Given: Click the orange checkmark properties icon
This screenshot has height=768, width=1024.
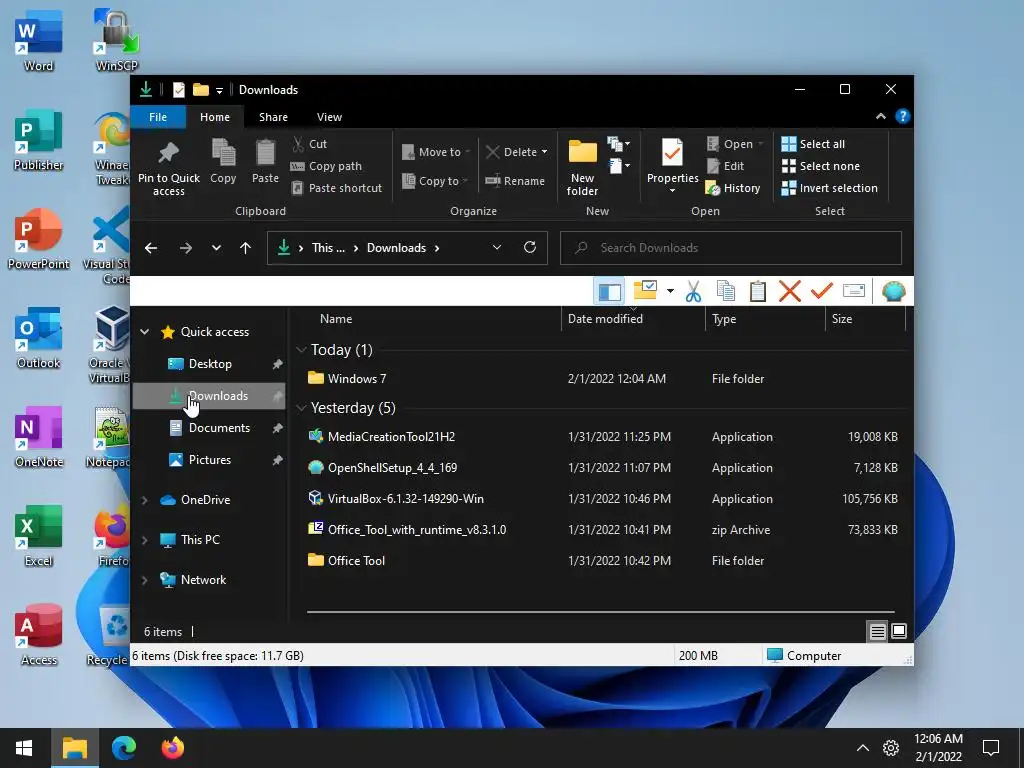Looking at the screenshot, I should pos(822,291).
